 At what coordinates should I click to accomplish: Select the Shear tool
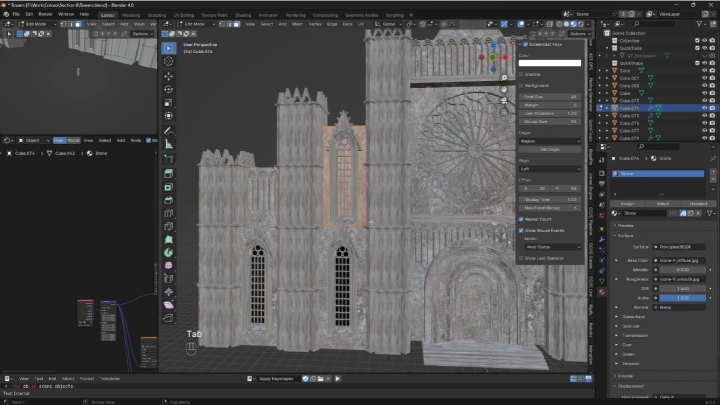click(x=169, y=305)
